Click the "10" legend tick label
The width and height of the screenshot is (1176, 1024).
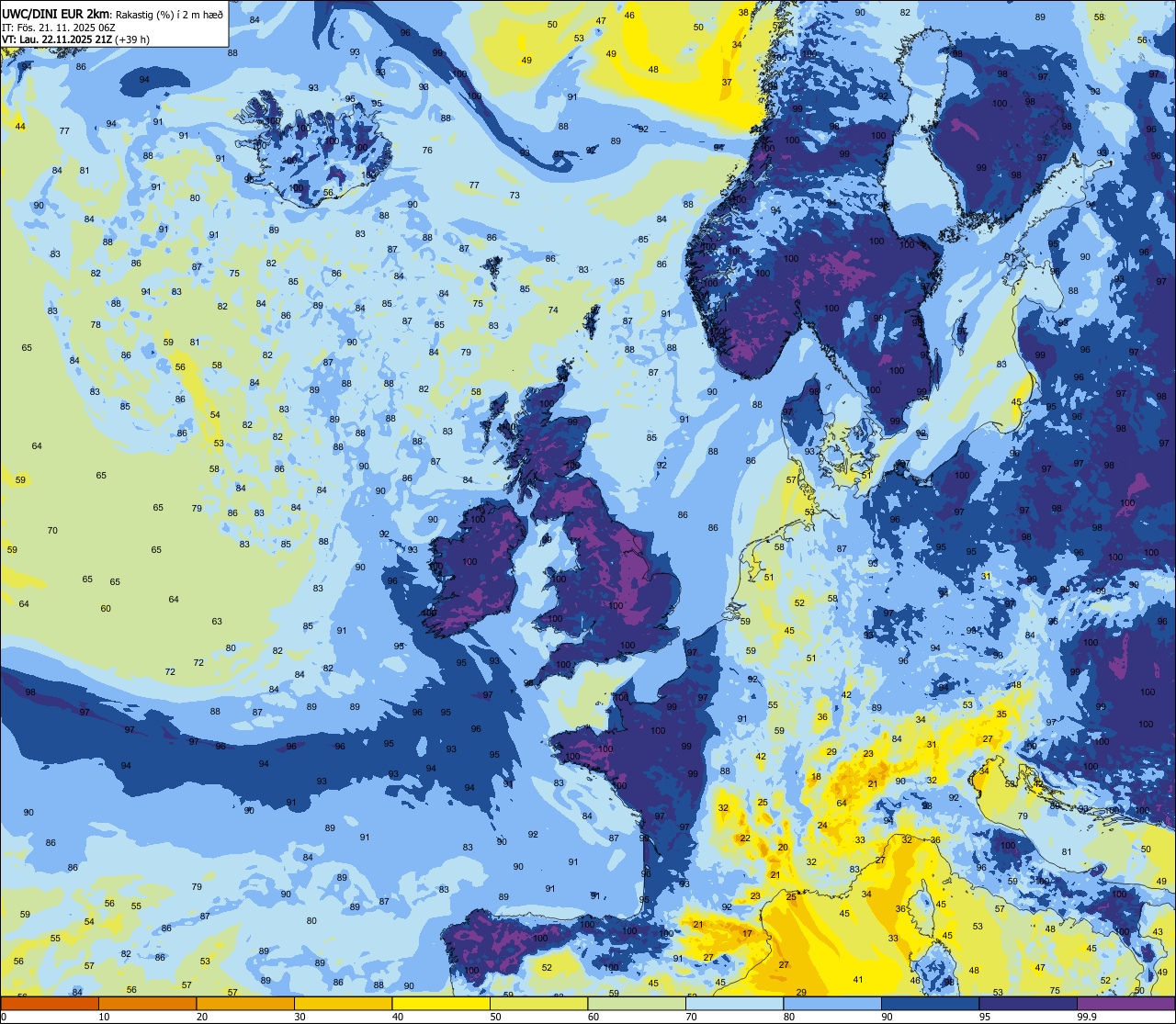[x=104, y=1017]
